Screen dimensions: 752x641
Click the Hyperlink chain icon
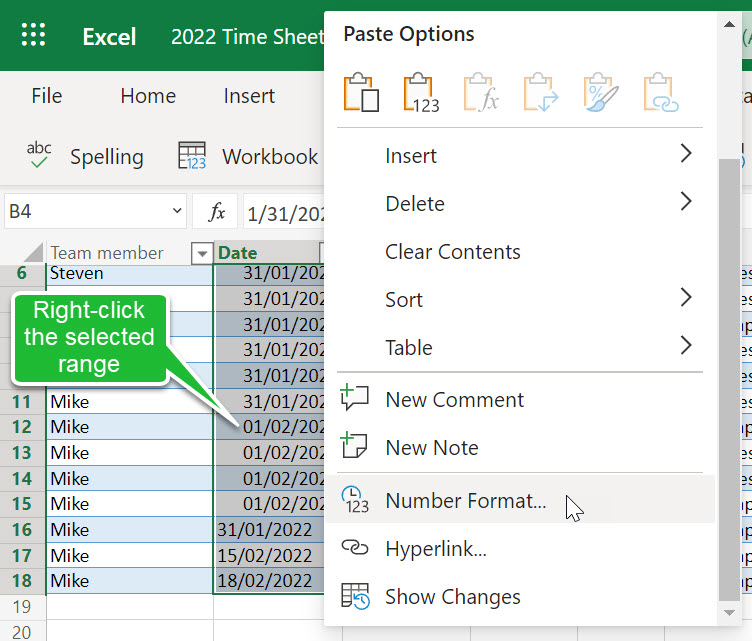click(x=354, y=547)
